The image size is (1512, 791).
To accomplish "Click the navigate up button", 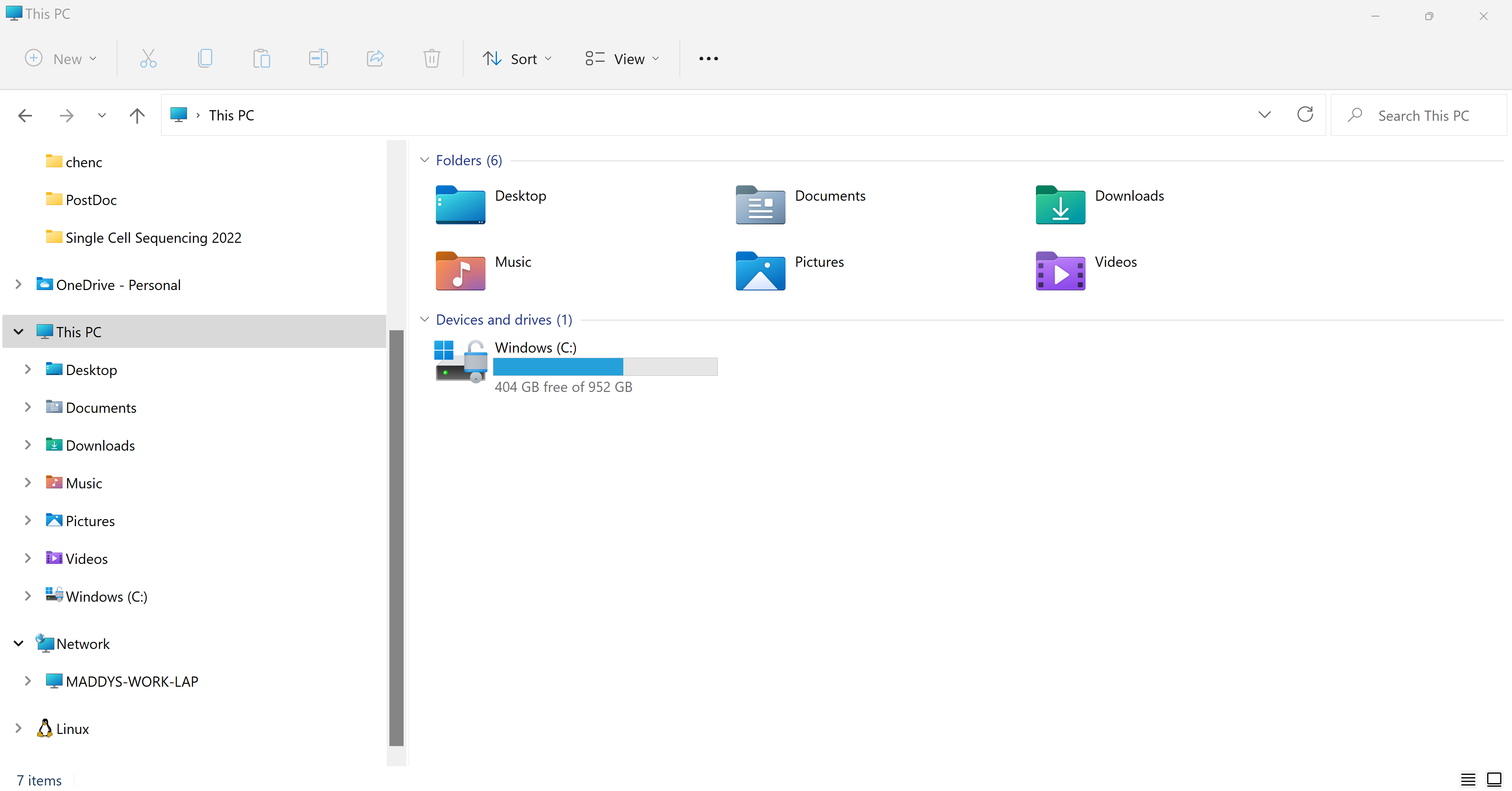I will pyautogui.click(x=137, y=115).
